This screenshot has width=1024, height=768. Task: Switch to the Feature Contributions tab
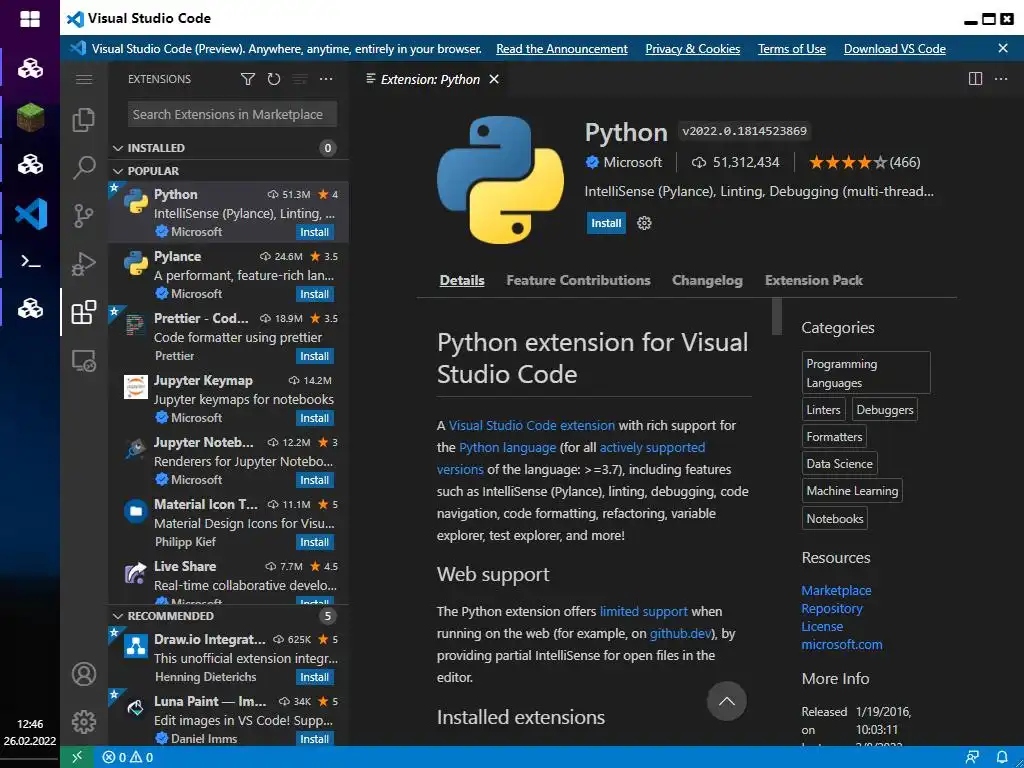[578, 281]
